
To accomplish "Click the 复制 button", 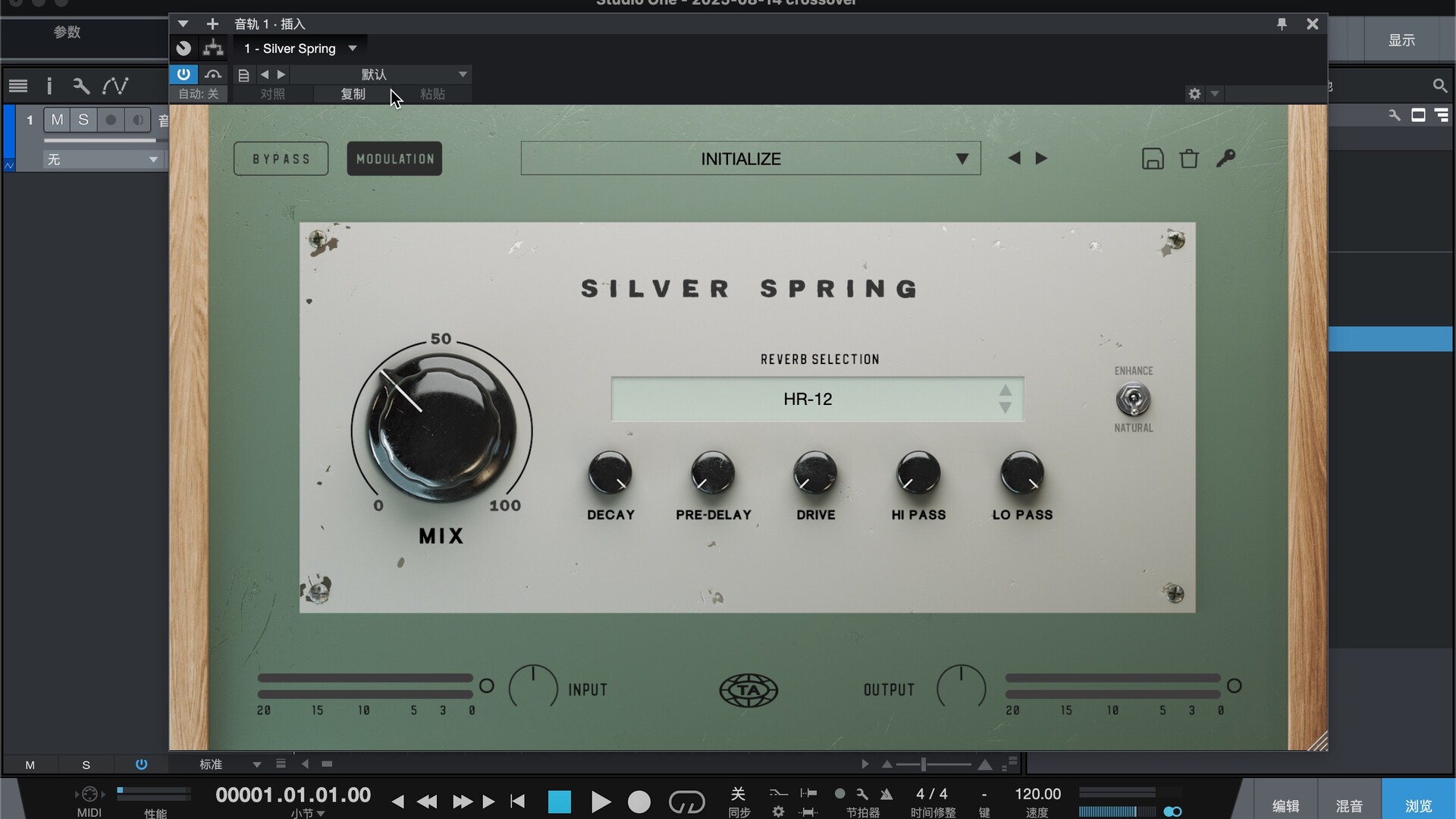I will 353,94.
